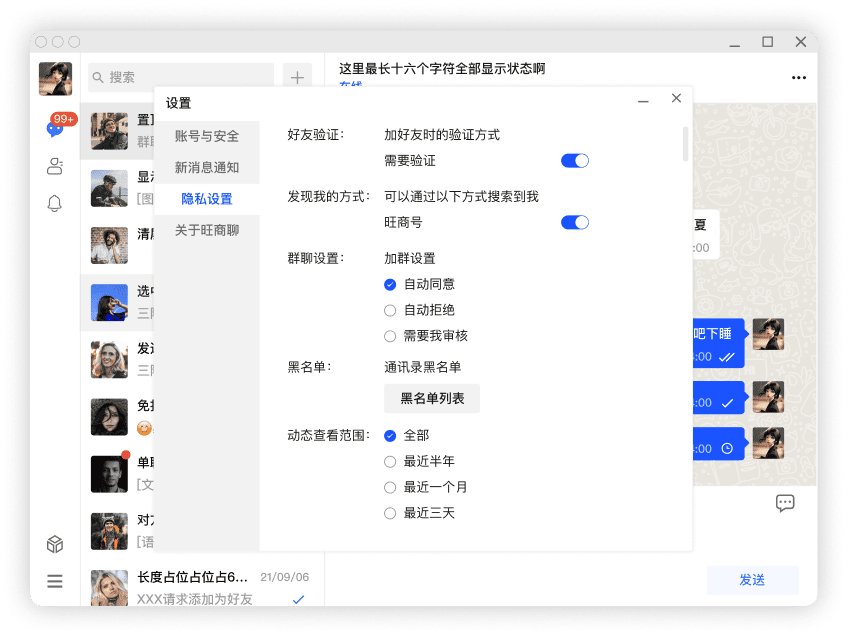Select 自动拒绝 for group join requests
The image size is (848, 636).
390,310
